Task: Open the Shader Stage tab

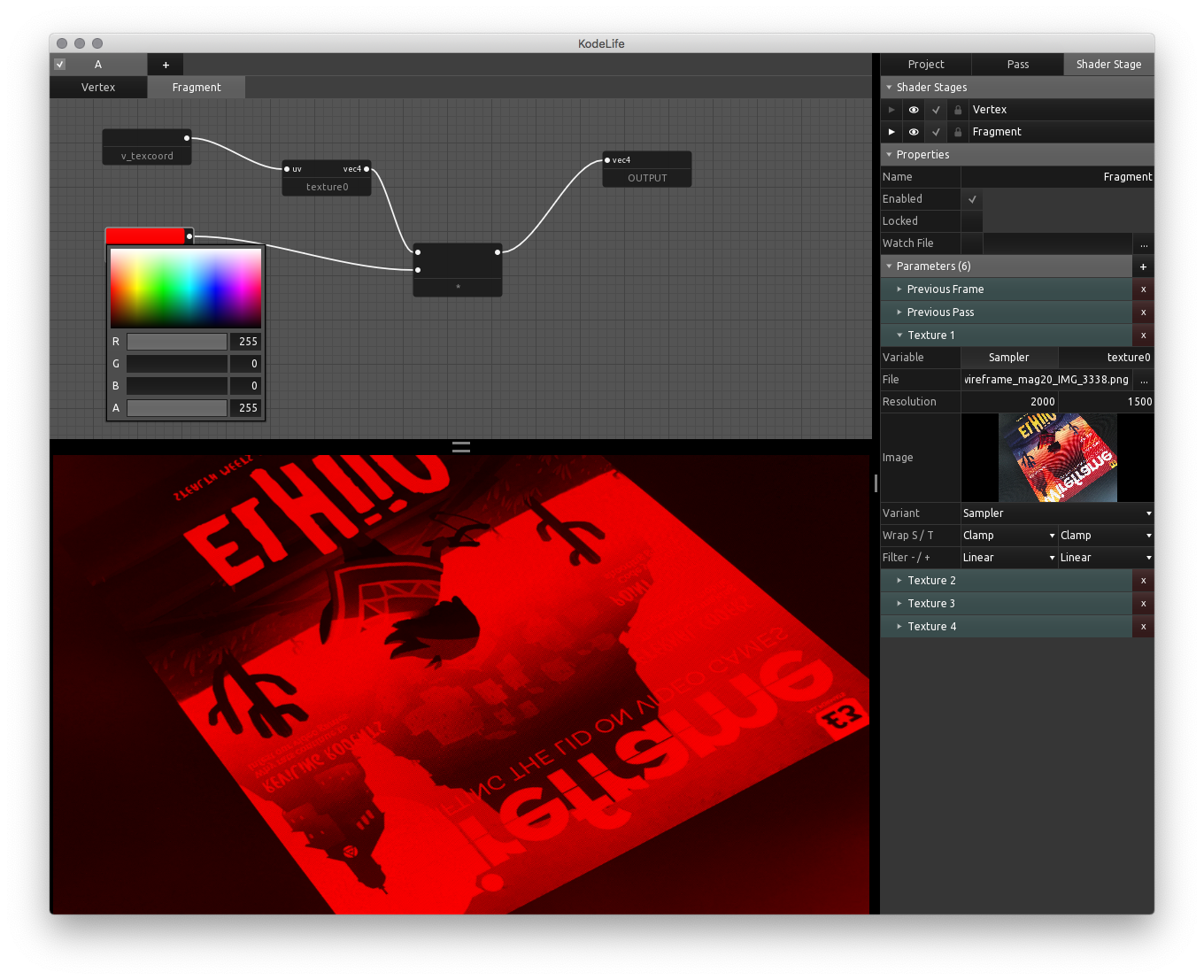Action: [1108, 65]
